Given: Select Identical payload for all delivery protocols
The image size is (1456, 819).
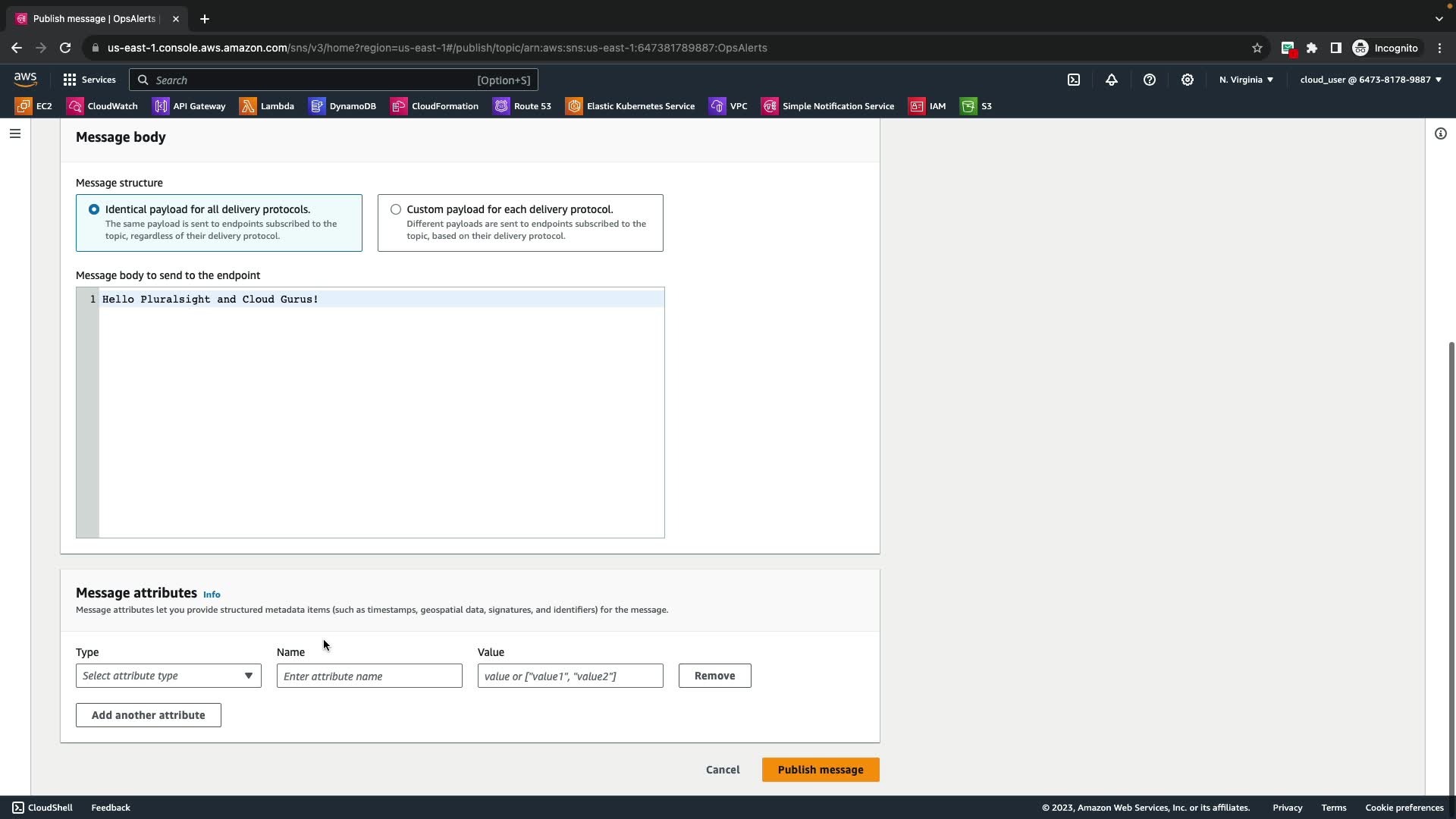Looking at the screenshot, I should [x=94, y=209].
